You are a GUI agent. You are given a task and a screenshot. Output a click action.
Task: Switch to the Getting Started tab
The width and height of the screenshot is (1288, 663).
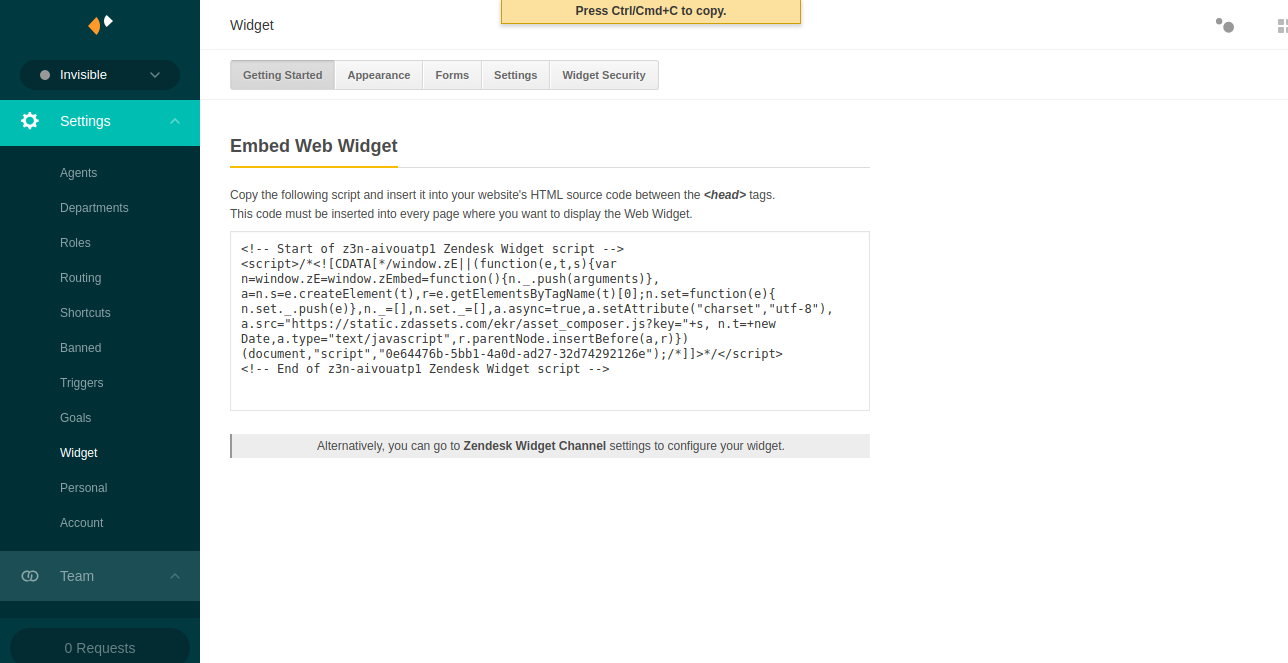pyautogui.click(x=282, y=75)
